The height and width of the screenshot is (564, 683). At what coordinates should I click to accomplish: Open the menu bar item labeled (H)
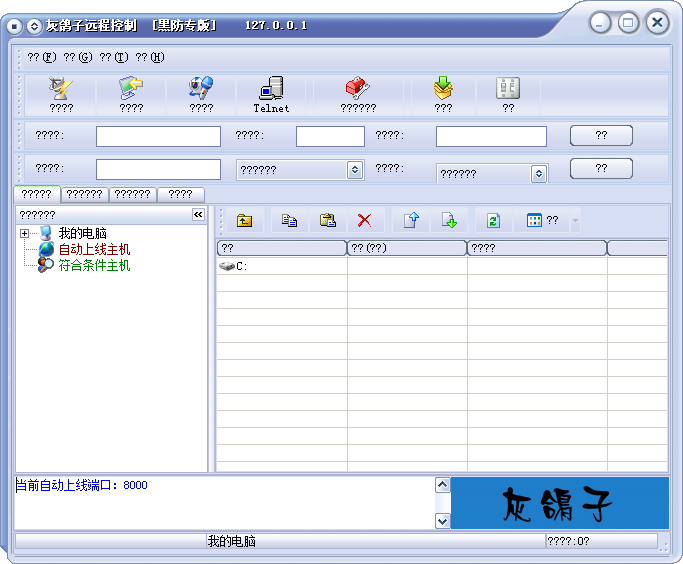(x=150, y=57)
